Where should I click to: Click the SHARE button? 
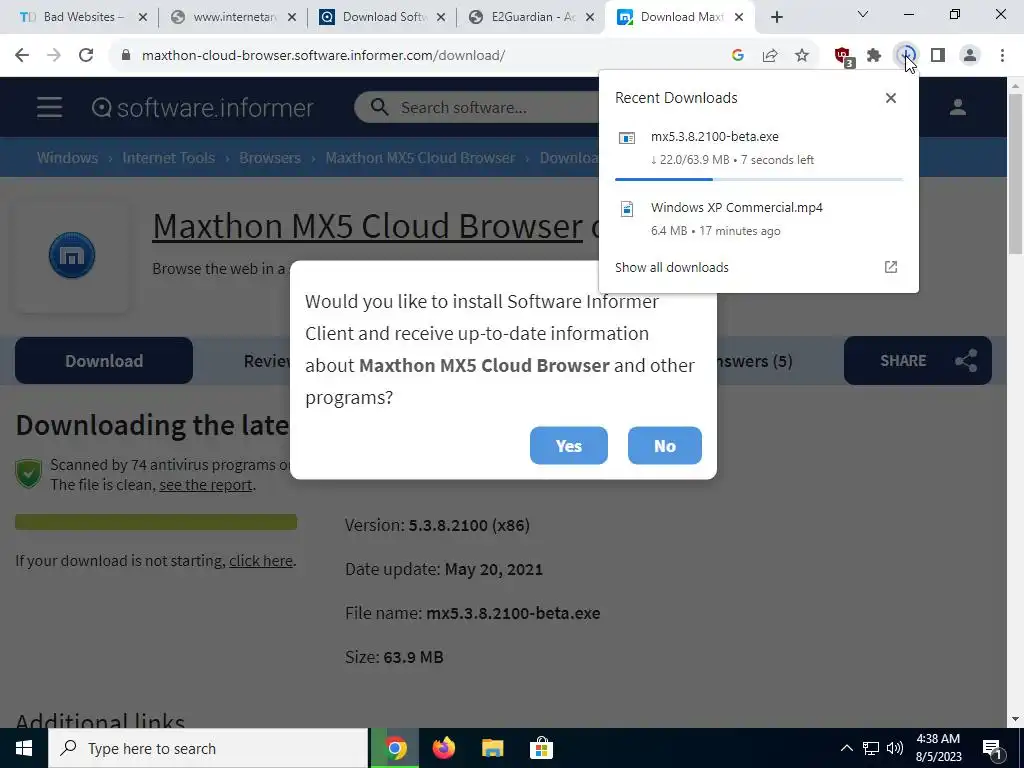pos(918,360)
